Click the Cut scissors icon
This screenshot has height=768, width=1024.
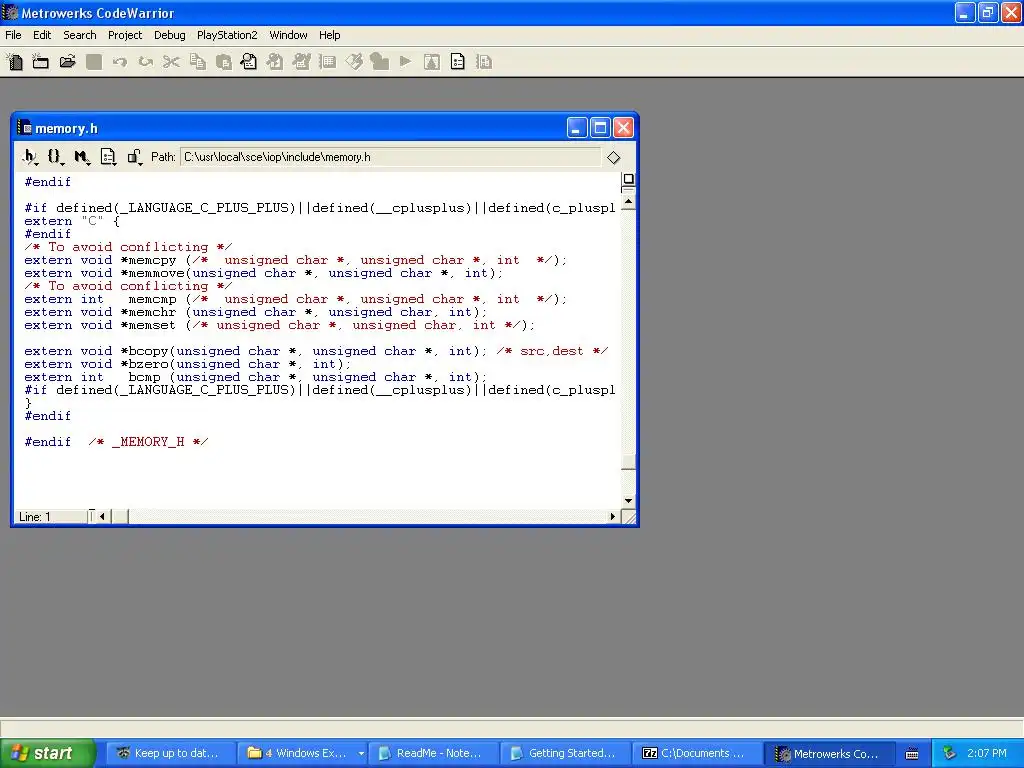pos(171,62)
